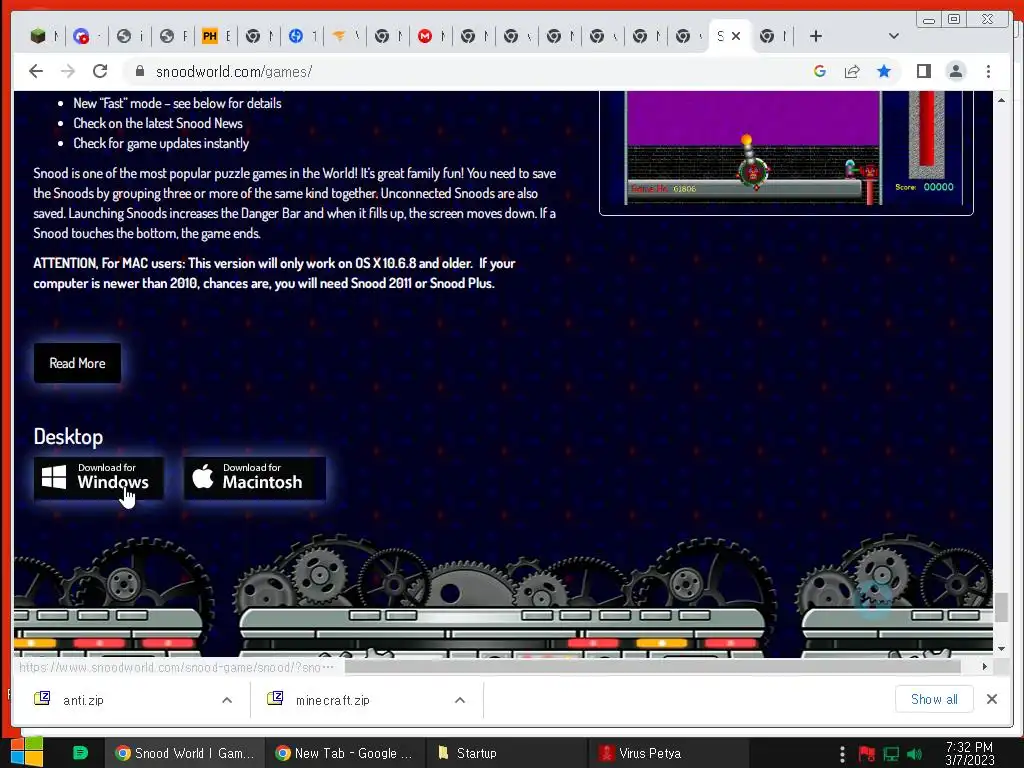The image size is (1024, 768).
Task: Click the horizontal scrollbar right arrow
Action: tap(984, 667)
